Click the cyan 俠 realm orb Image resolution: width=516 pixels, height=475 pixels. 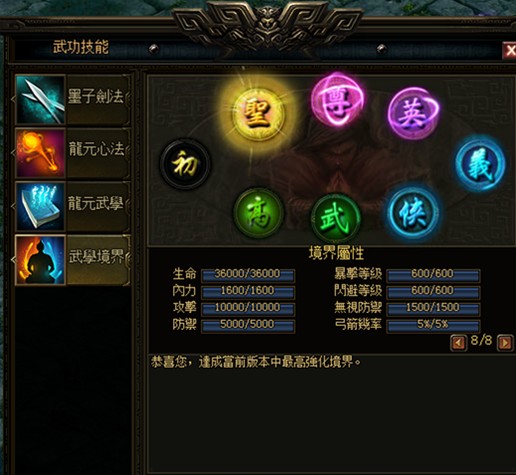click(x=414, y=214)
